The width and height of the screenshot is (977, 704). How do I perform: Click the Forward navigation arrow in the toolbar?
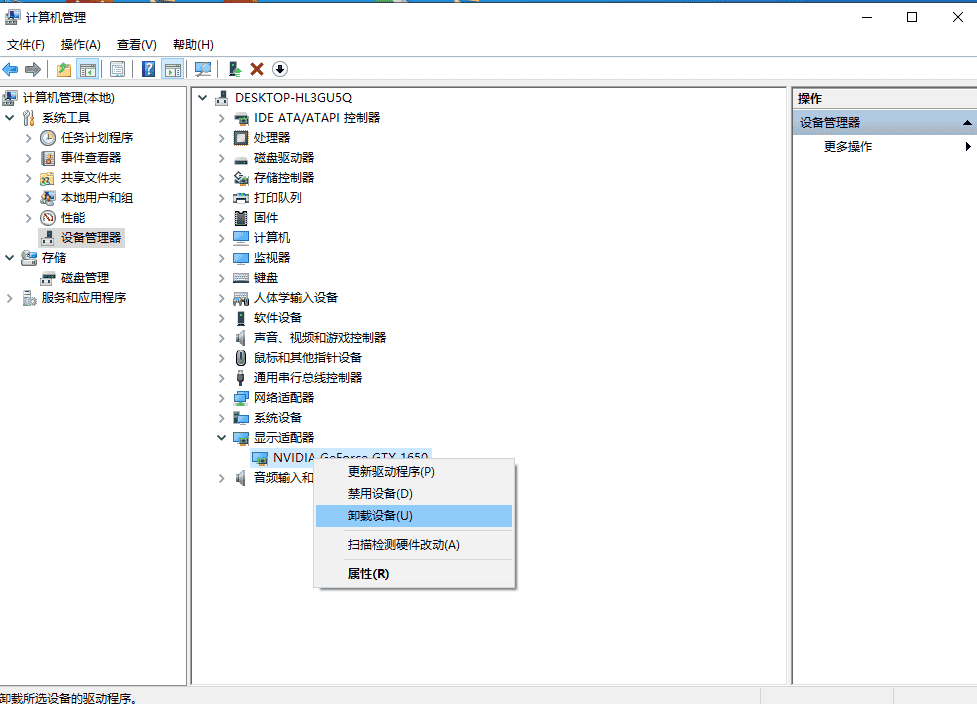pos(32,69)
